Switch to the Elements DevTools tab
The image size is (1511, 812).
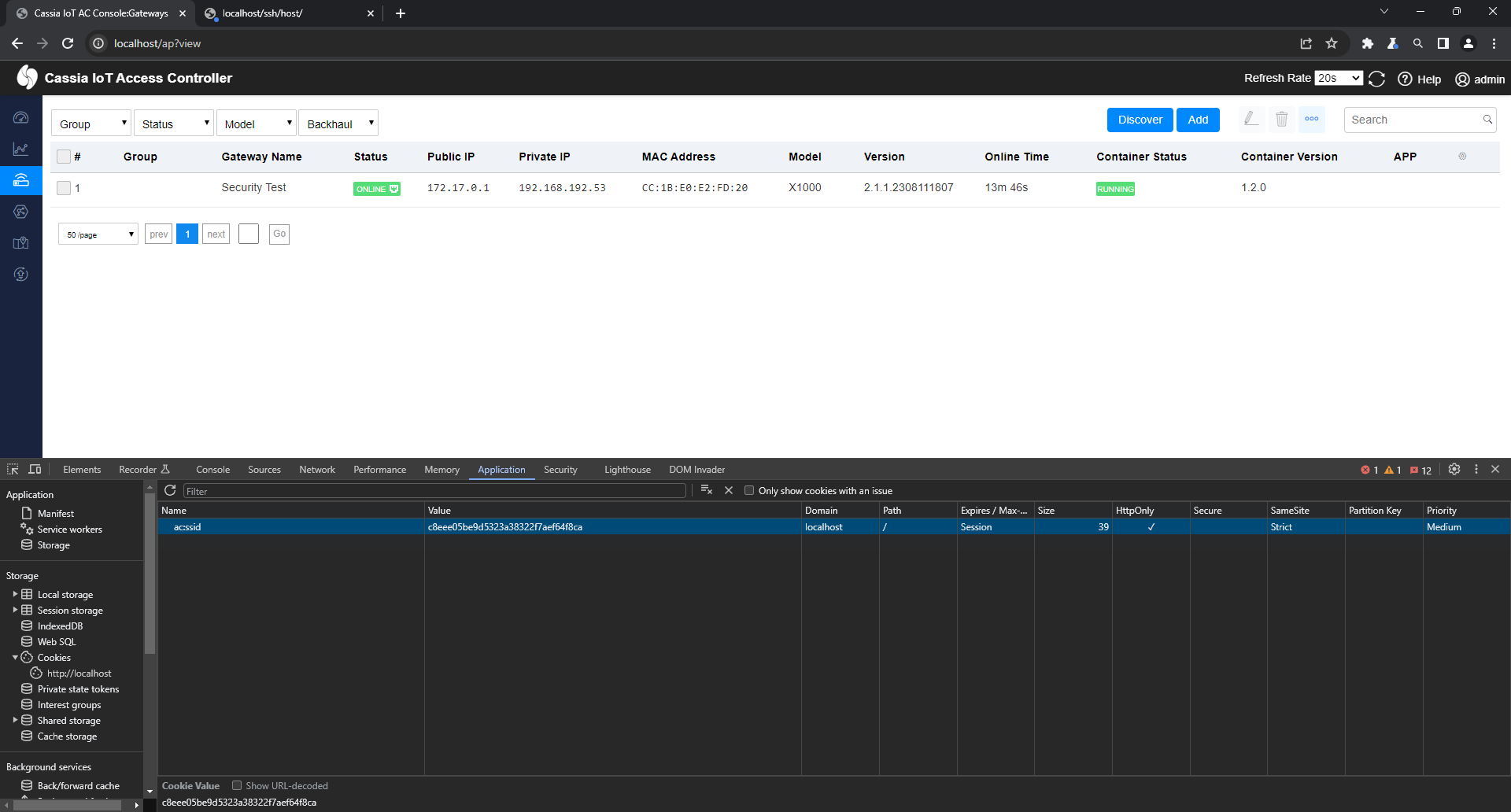[82, 470]
